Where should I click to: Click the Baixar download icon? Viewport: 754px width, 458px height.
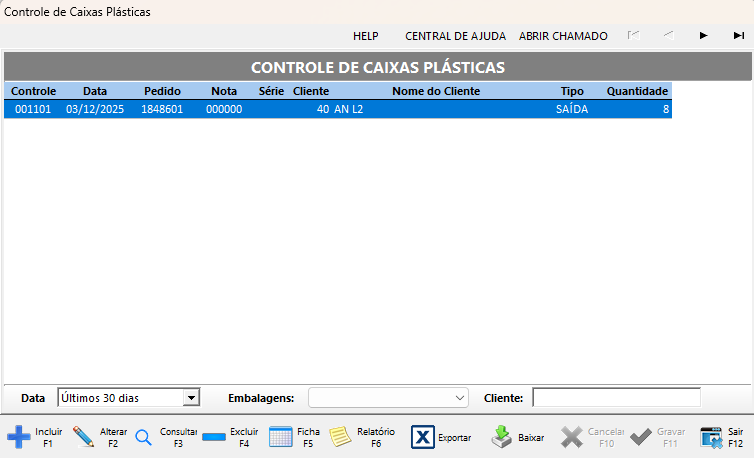point(501,437)
